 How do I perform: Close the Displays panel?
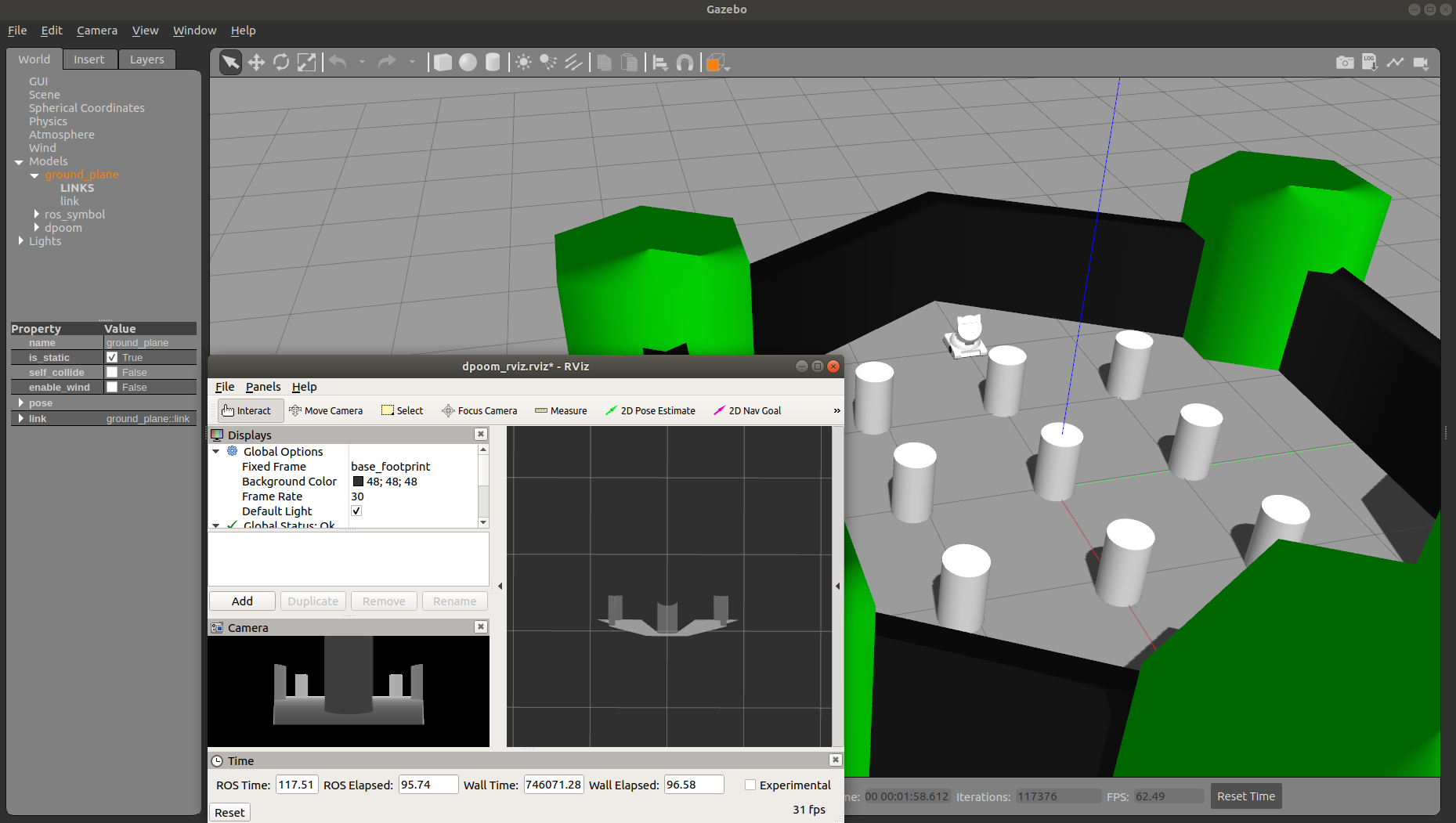click(x=481, y=435)
